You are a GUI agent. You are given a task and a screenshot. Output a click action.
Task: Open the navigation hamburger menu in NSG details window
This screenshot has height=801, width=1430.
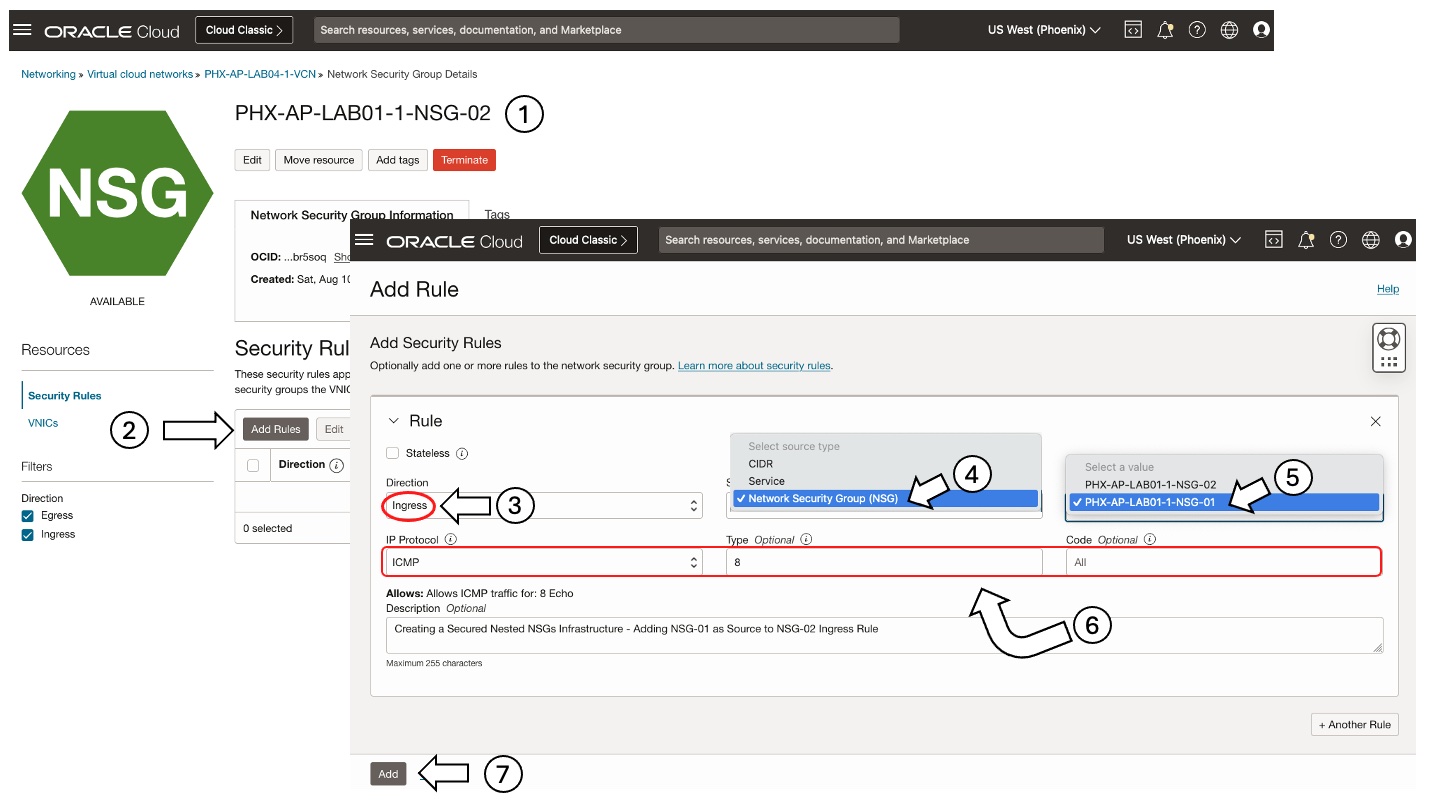coord(22,30)
